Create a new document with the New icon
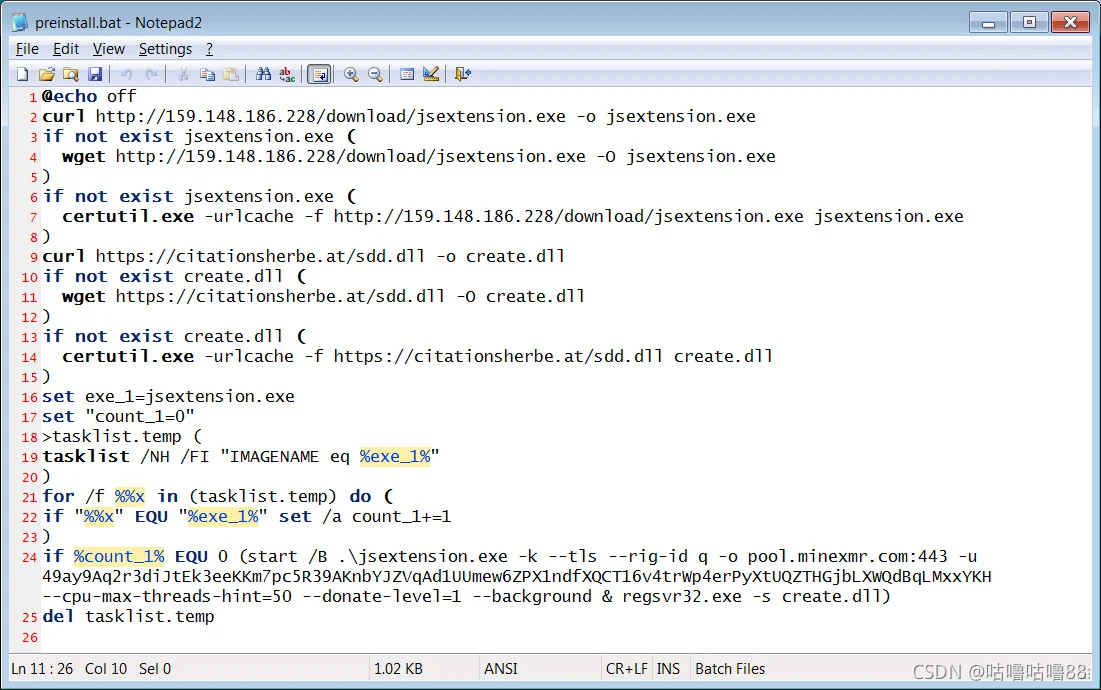Viewport: 1101px width, 690px height. click(22, 74)
